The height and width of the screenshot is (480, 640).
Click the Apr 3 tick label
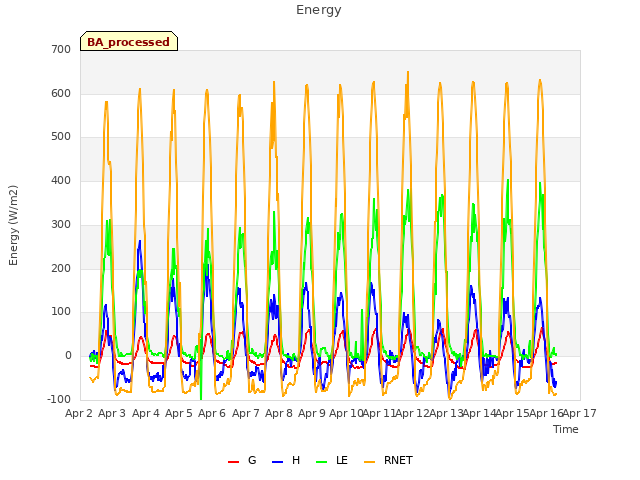(x=112, y=413)
